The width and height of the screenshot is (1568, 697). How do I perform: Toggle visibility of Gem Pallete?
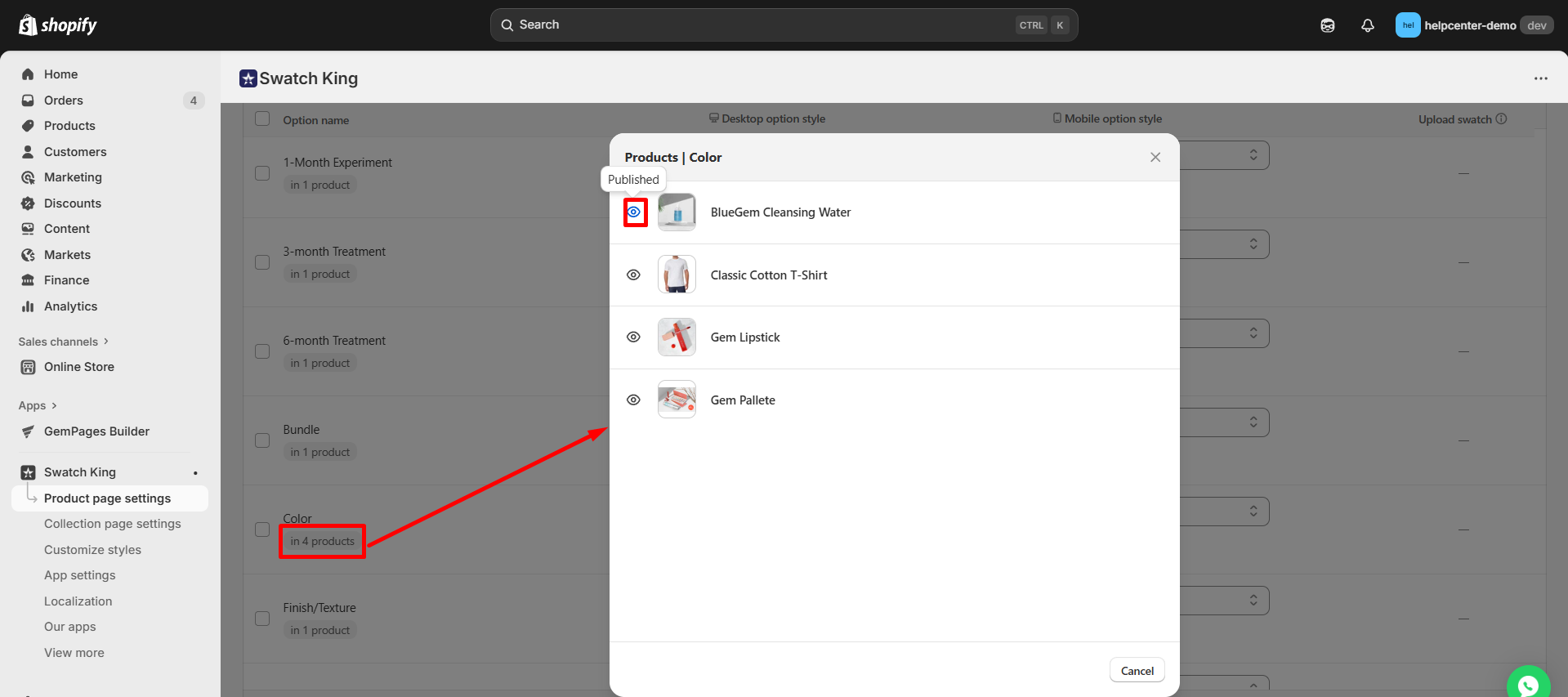tap(633, 400)
